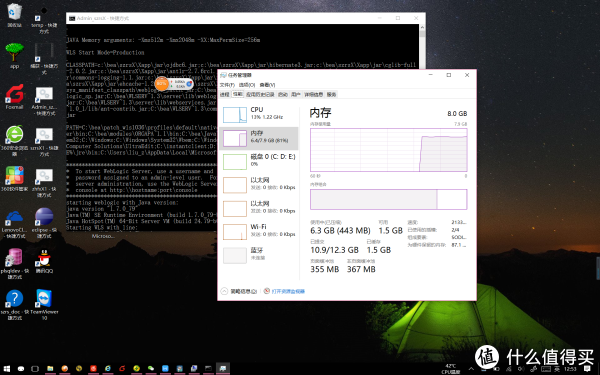Open File Explorer from the taskbar
Image resolution: width=600 pixels, height=375 pixels.
point(50,368)
